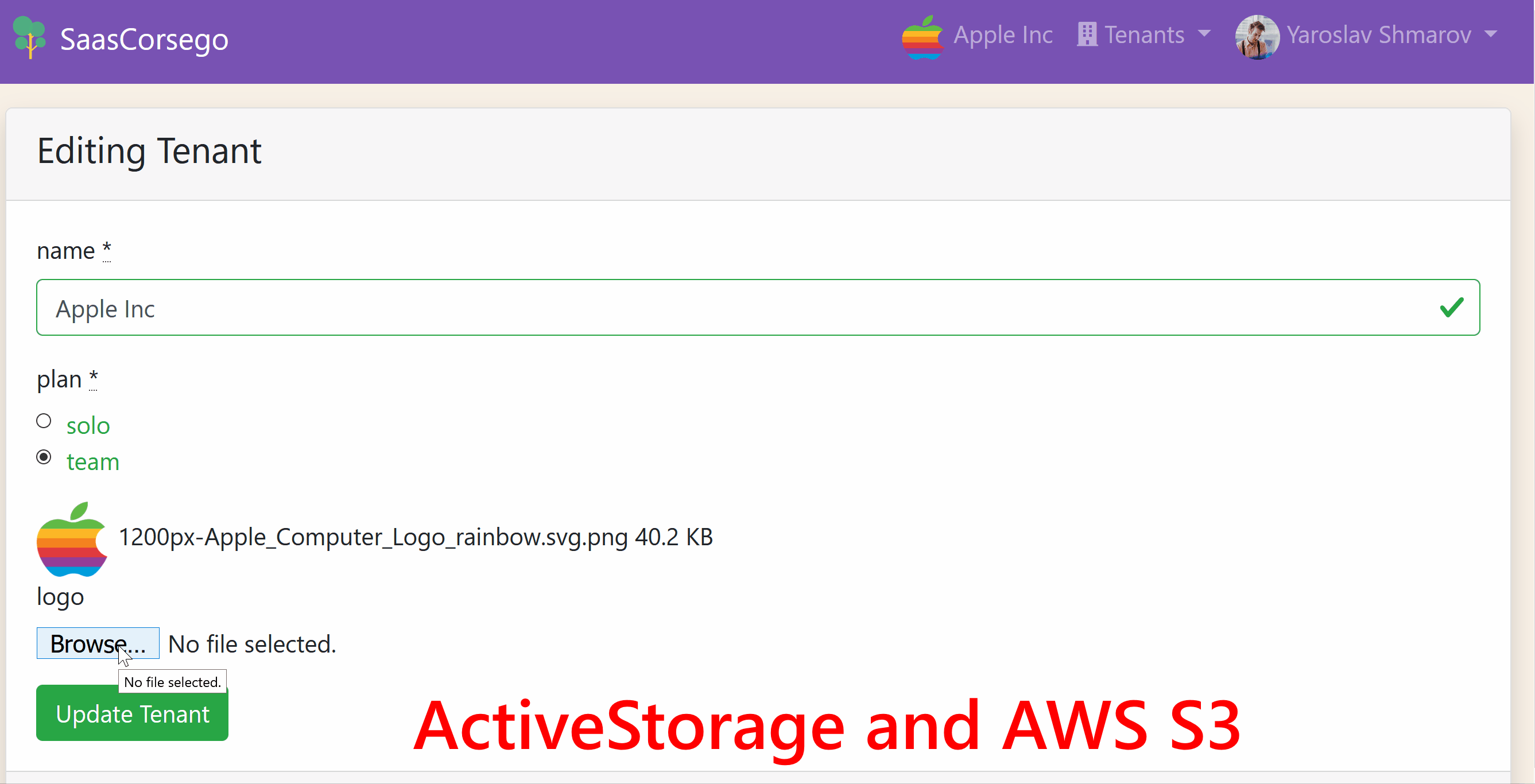Click the Browse file button
This screenshot has height=784, width=1535.
pyautogui.click(x=98, y=643)
